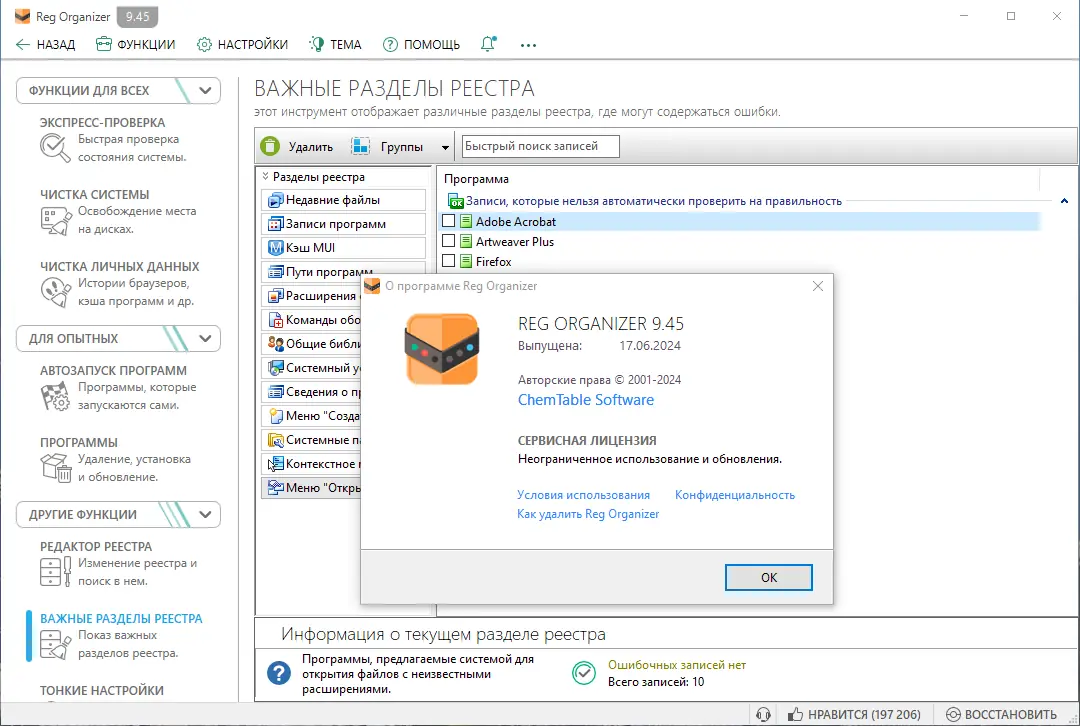
Task: Select Системные п... registry section
Action: coord(311,439)
